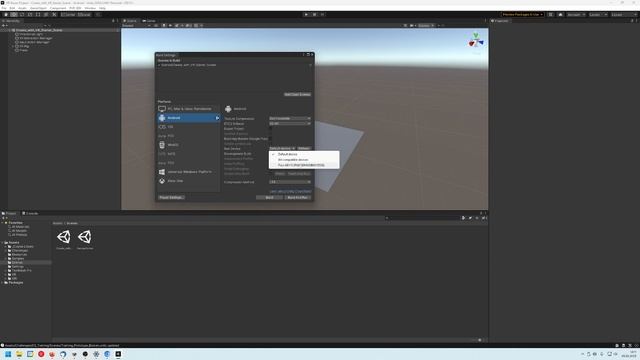
Task: Select the Hand tool in the toolbar
Action: click(6, 14)
